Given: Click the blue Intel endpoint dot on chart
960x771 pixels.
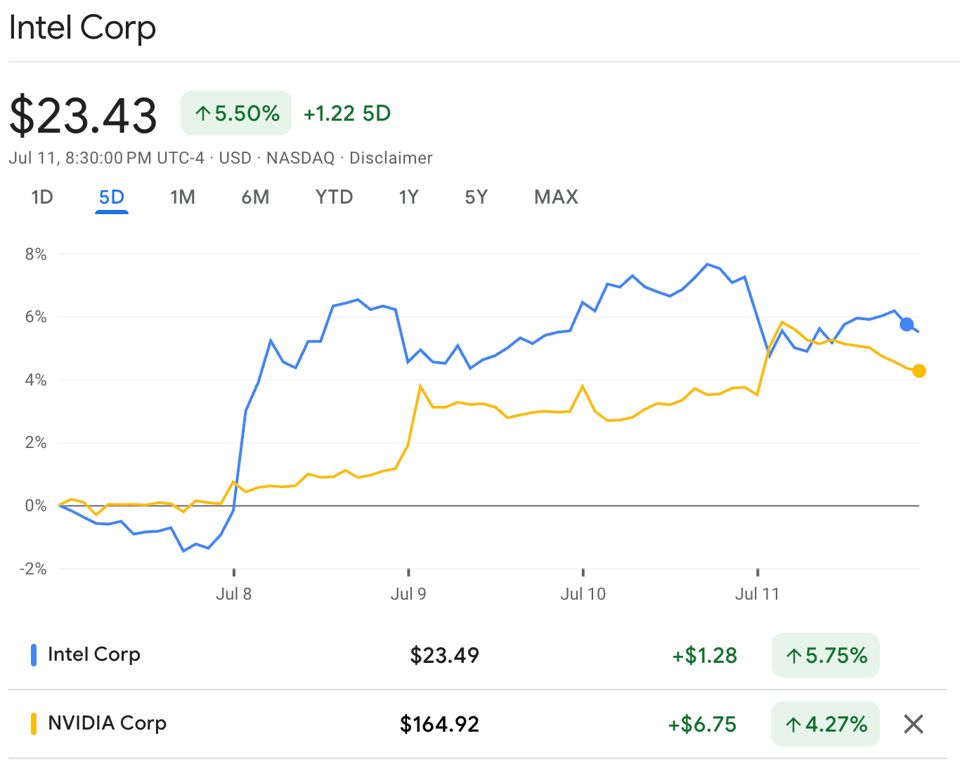Looking at the screenshot, I should [x=907, y=324].
